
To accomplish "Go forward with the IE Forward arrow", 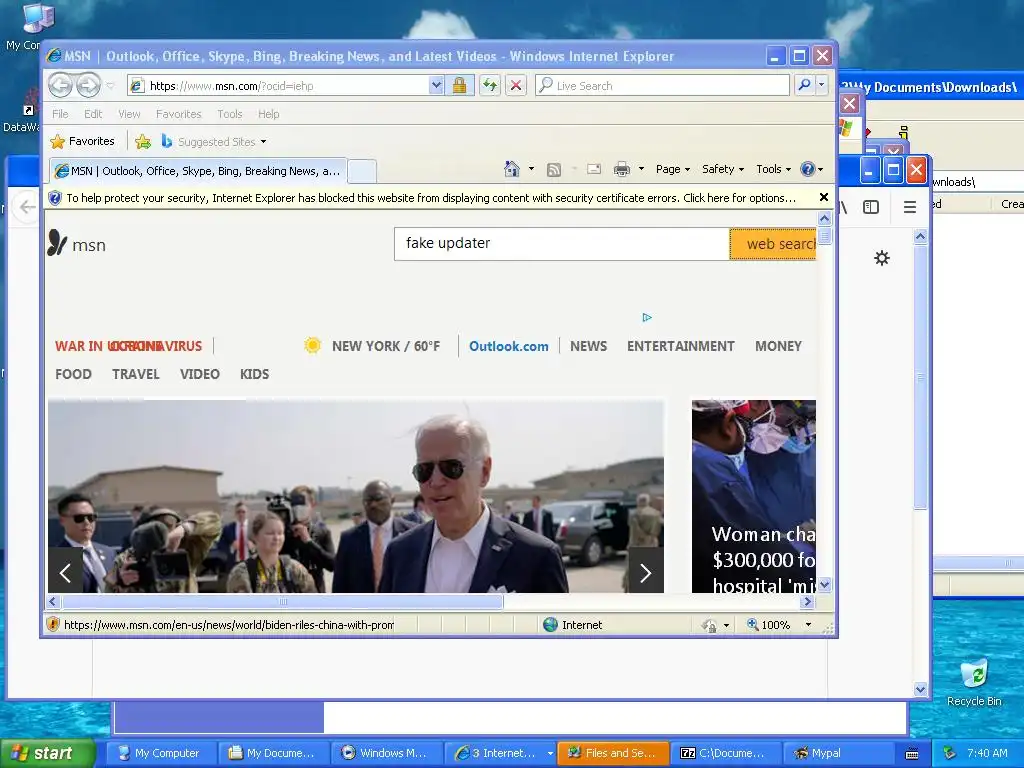I will (x=88, y=85).
